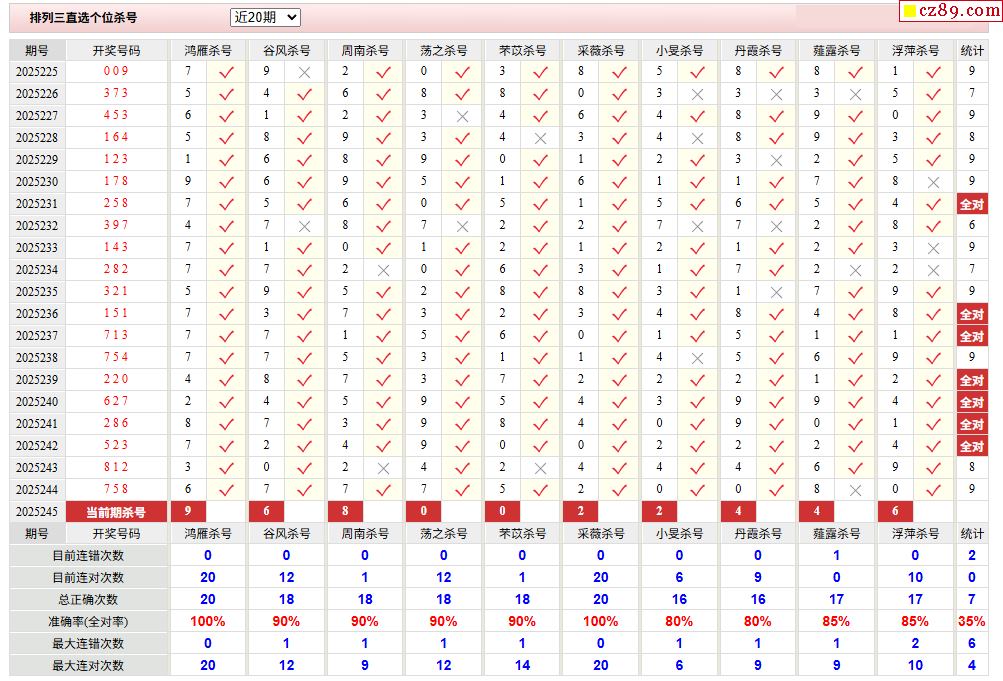Click 周南's red current kill number 8
The width and height of the screenshot is (1003, 681).
[345, 511]
